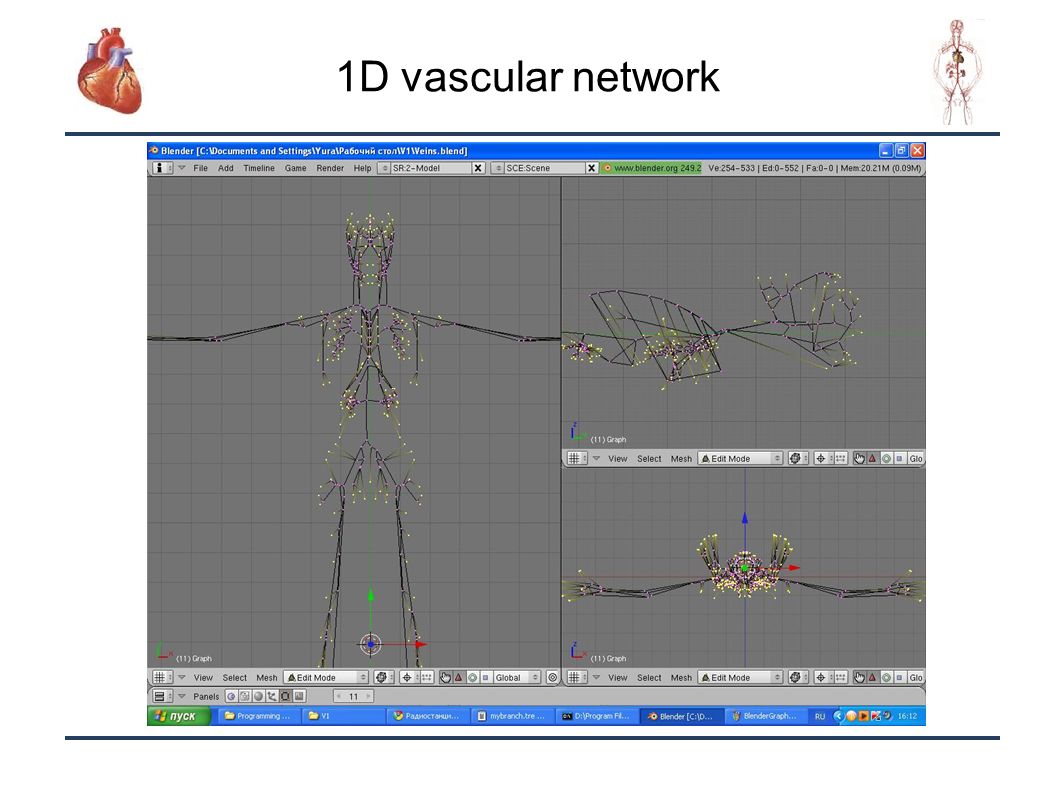Image resolution: width=1058 pixels, height=793 pixels.
Task: Enable translate manipulator in top-right viewport
Action: 872,458
